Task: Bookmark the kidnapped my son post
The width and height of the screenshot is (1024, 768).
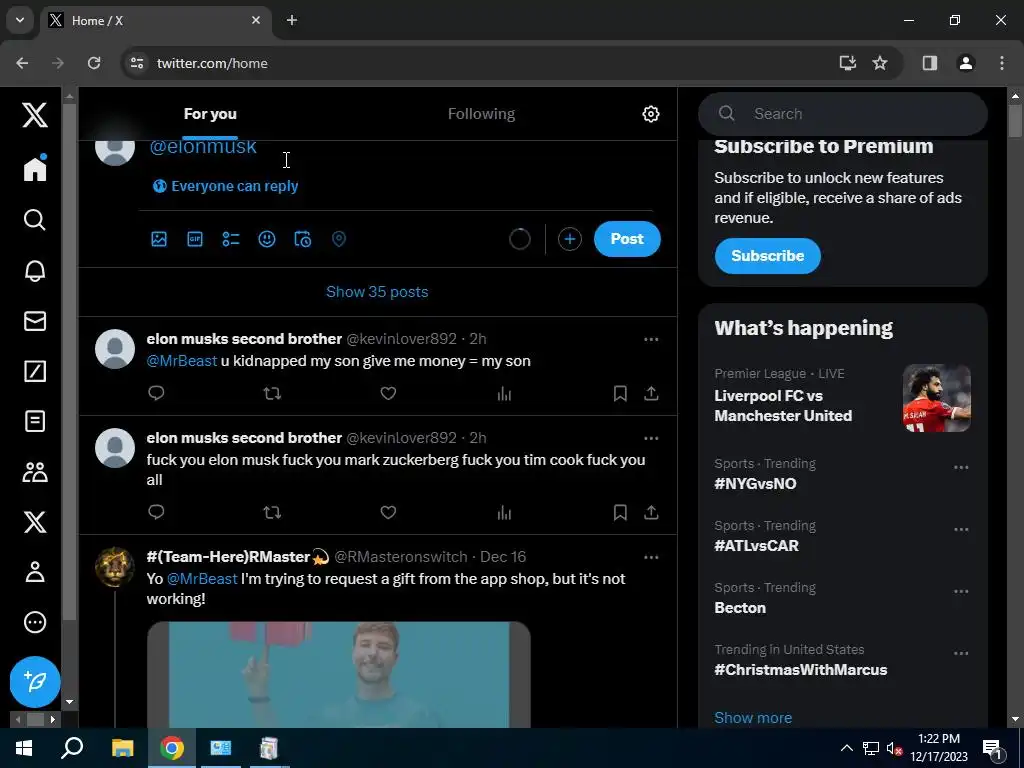Action: 620,393
